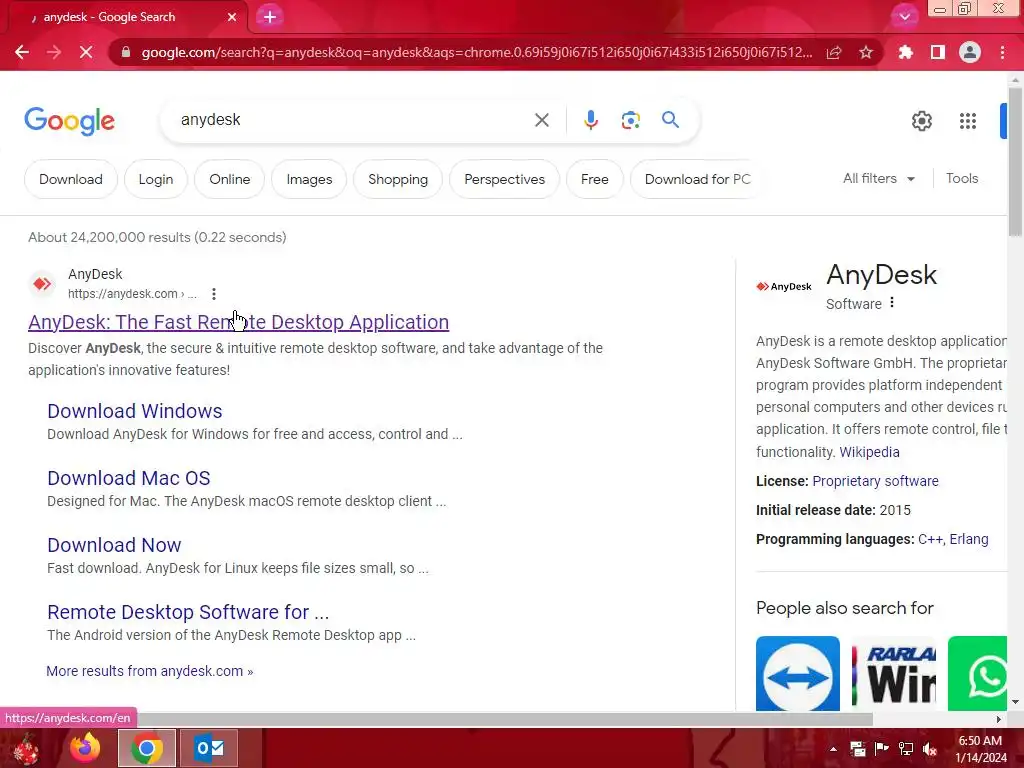Select the Download filter chip
The image size is (1024, 768).
click(x=71, y=179)
